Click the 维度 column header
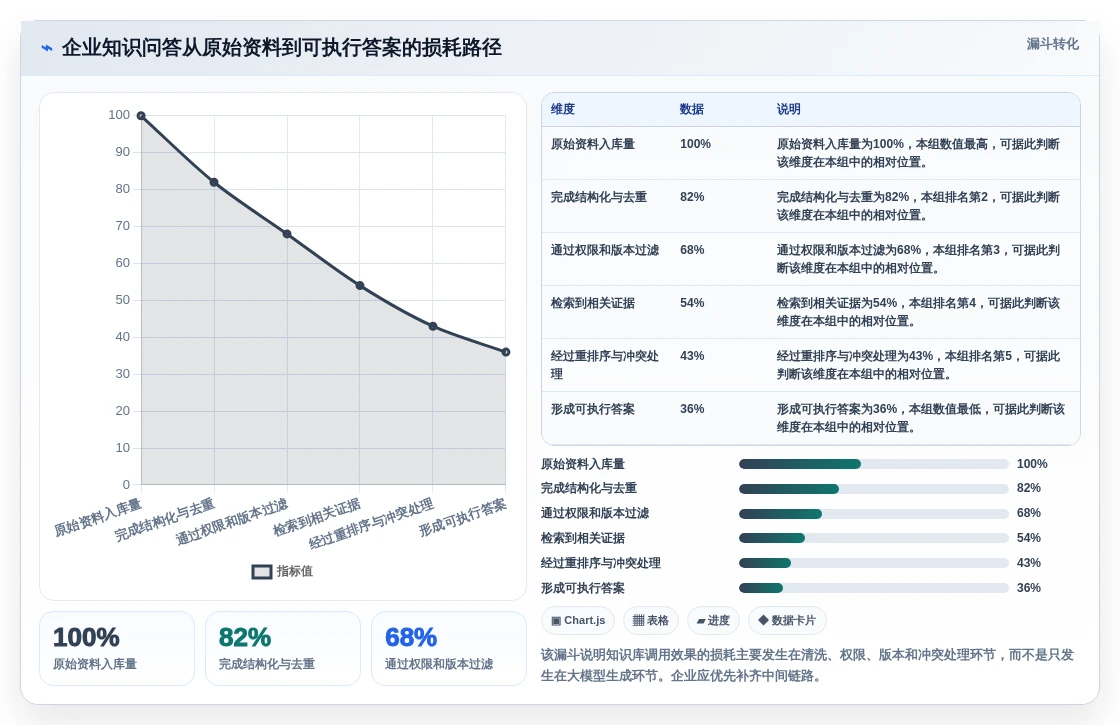The image size is (1120, 725). pos(563,109)
